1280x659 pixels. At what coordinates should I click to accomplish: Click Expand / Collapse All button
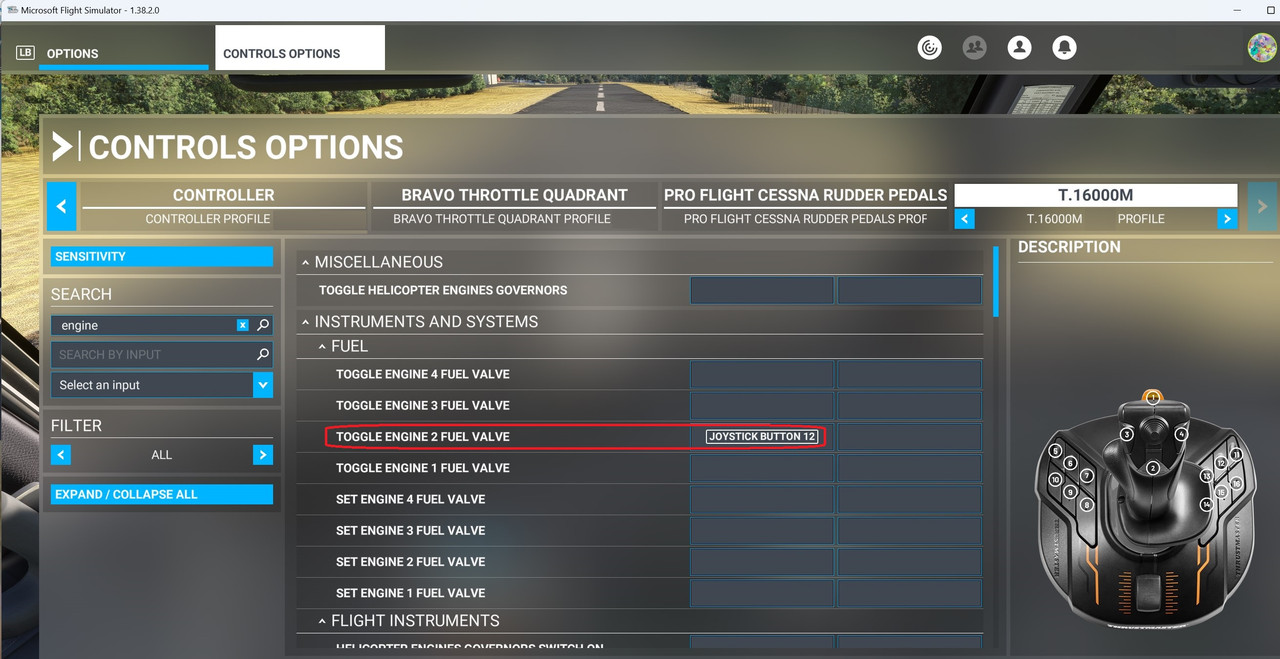pos(162,494)
